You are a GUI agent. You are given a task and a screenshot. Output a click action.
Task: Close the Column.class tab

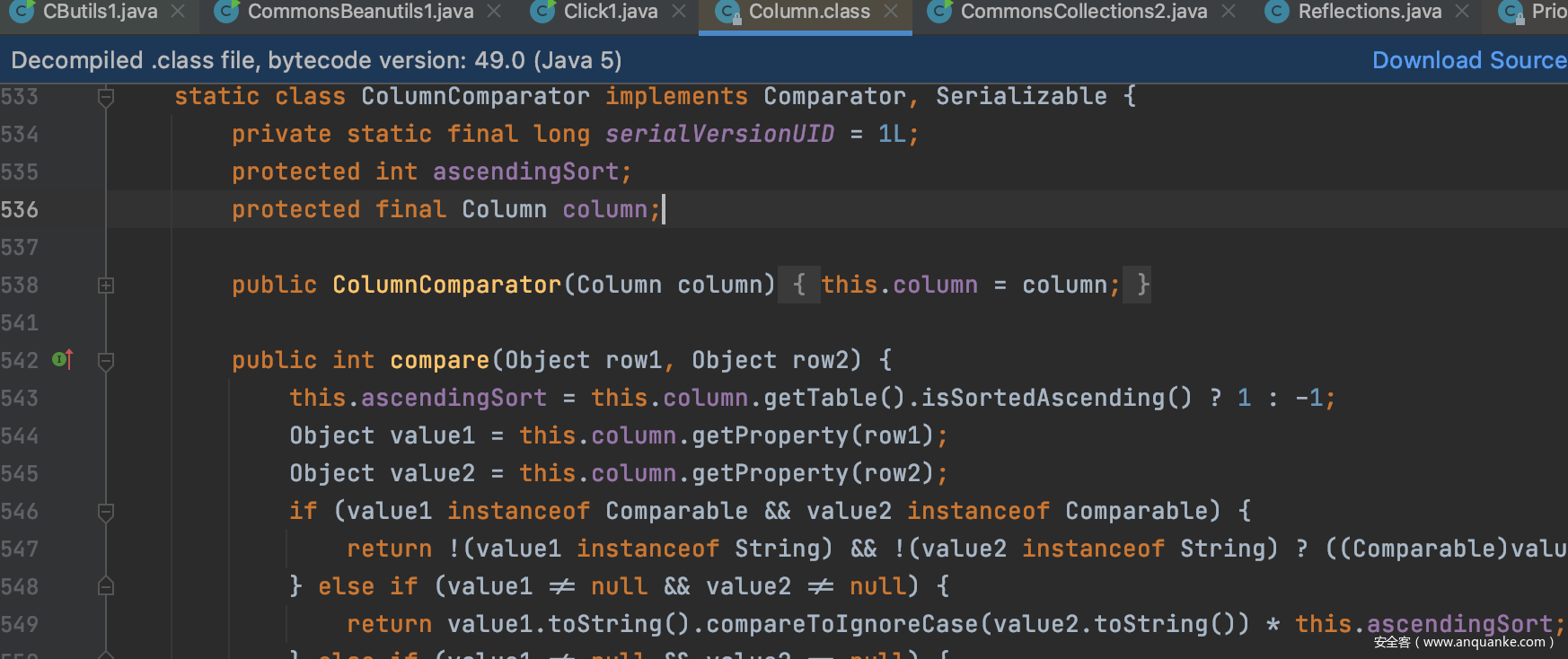pyautogui.click(x=891, y=12)
